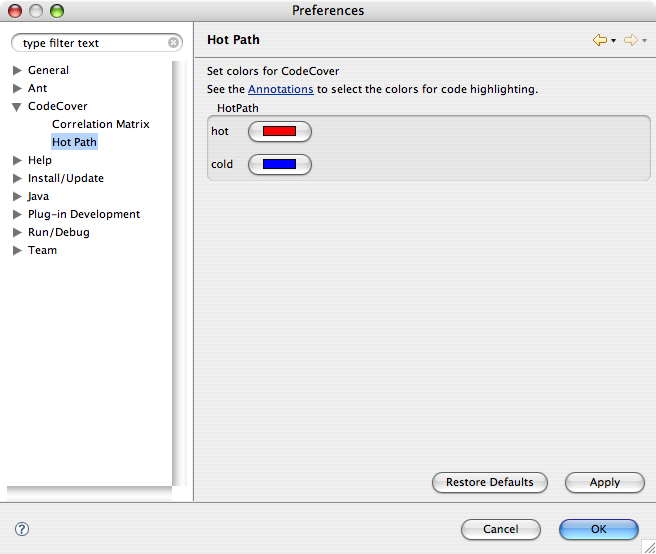The width and height of the screenshot is (656, 554).
Task: Select the Run/Debug category label
Action: pyautogui.click(x=59, y=232)
